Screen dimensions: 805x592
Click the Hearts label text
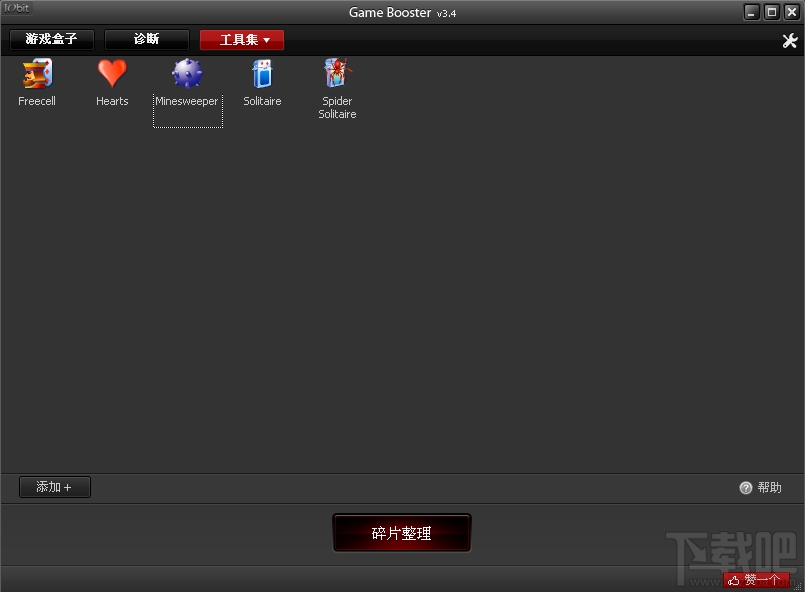[x=112, y=101]
